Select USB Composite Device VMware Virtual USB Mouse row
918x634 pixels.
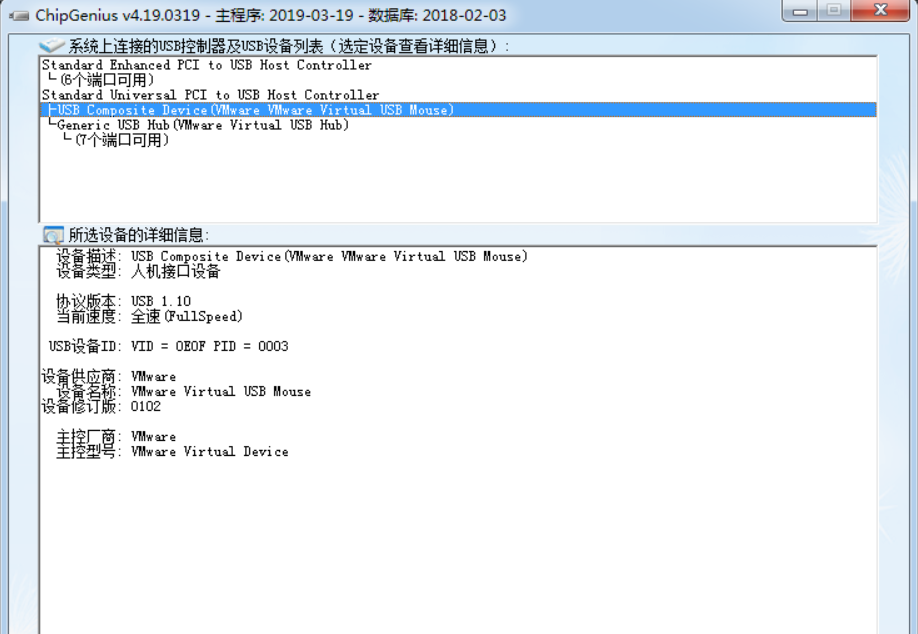coord(458,110)
